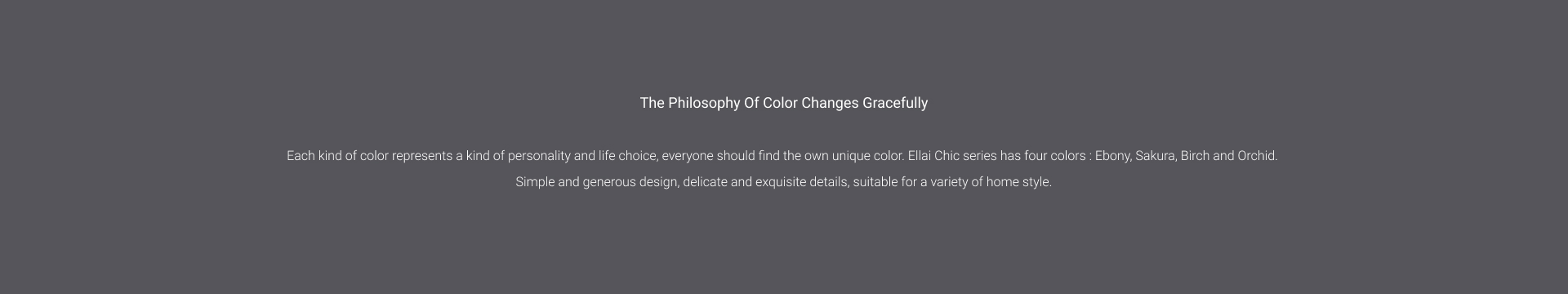The width and height of the screenshot is (1568, 294).
Task: Click the word "Gracefully" in the heading
Action: coord(895,103)
